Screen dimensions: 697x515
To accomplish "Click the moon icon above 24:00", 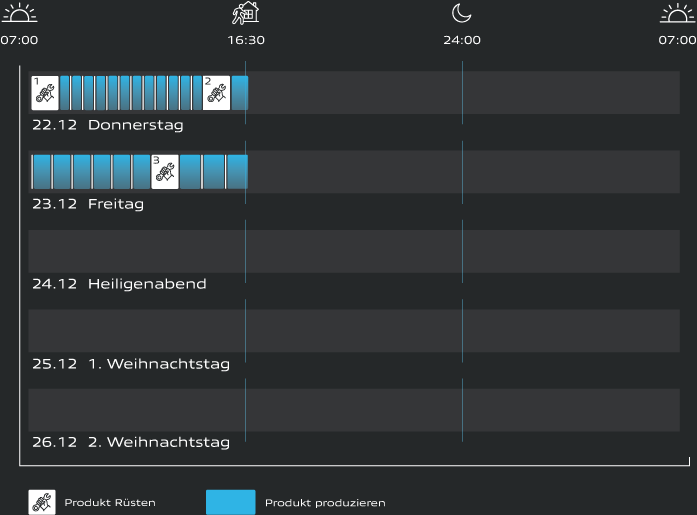I will [461, 13].
